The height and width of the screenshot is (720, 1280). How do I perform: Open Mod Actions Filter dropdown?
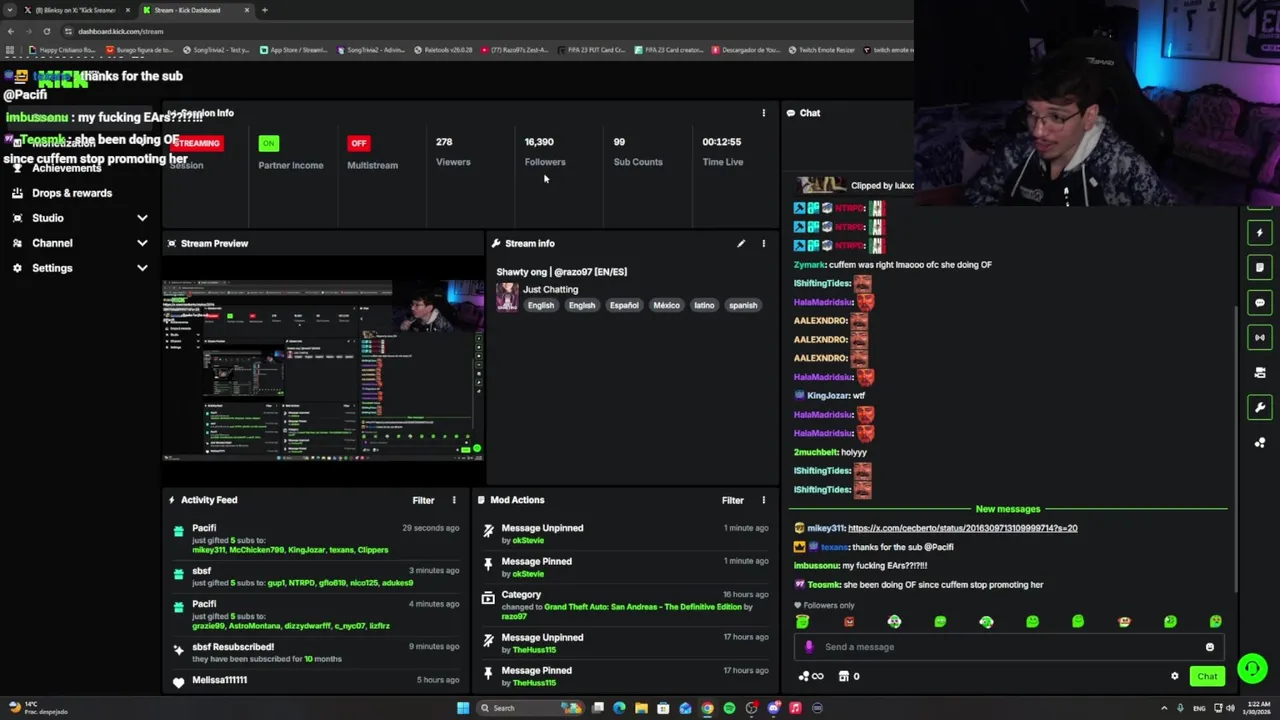click(x=733, y=500)
